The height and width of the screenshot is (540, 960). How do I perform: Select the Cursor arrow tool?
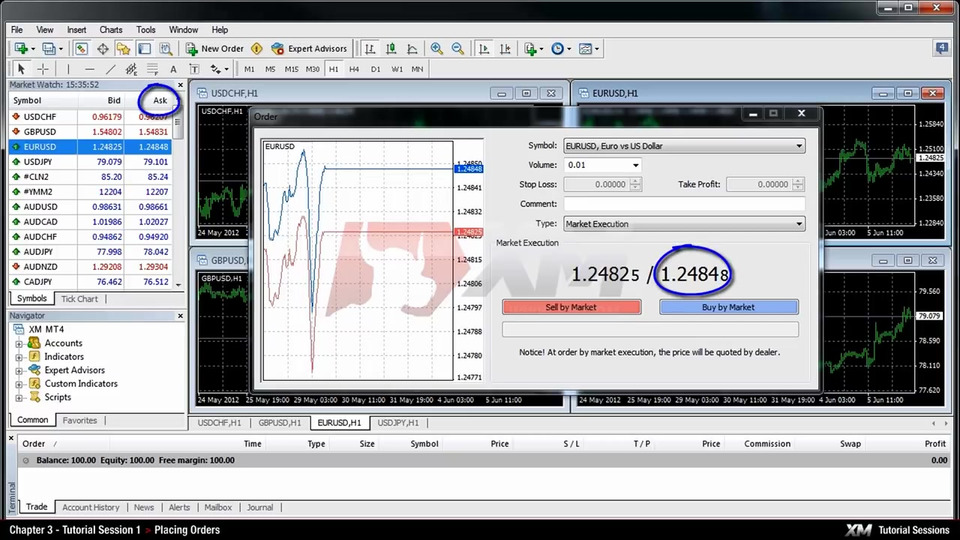click(x=21, y=69)
